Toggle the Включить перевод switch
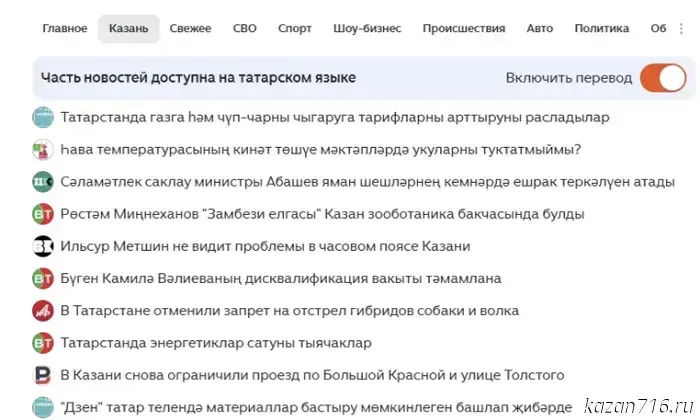Viewport: 700px width, 420px height. pos(663,78)
